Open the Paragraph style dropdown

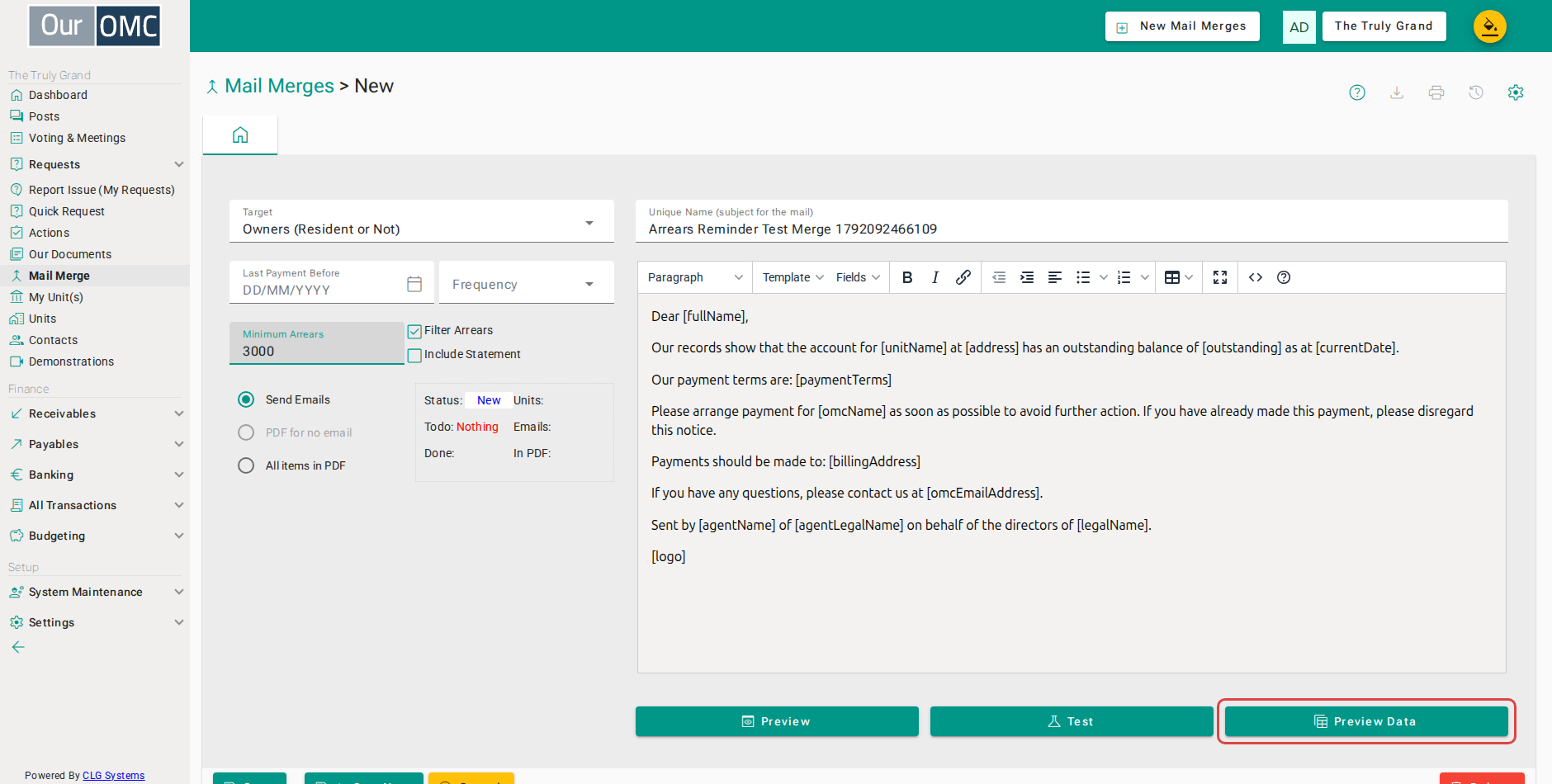click(x=695, y=277)
